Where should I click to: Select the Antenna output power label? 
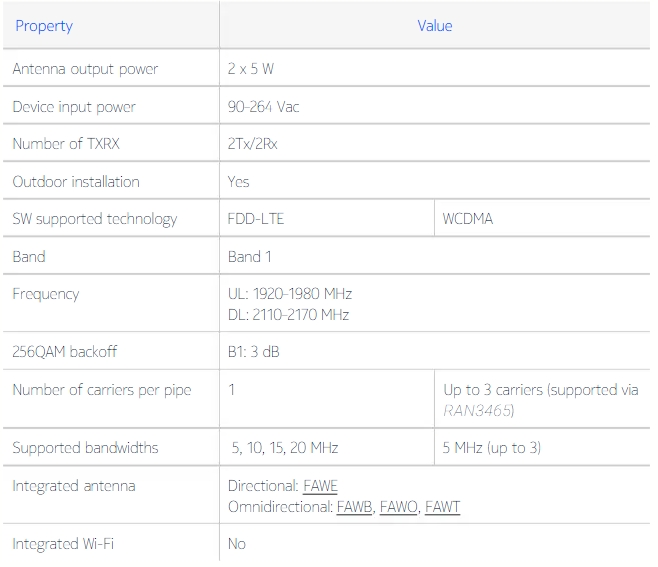(85, 69)
